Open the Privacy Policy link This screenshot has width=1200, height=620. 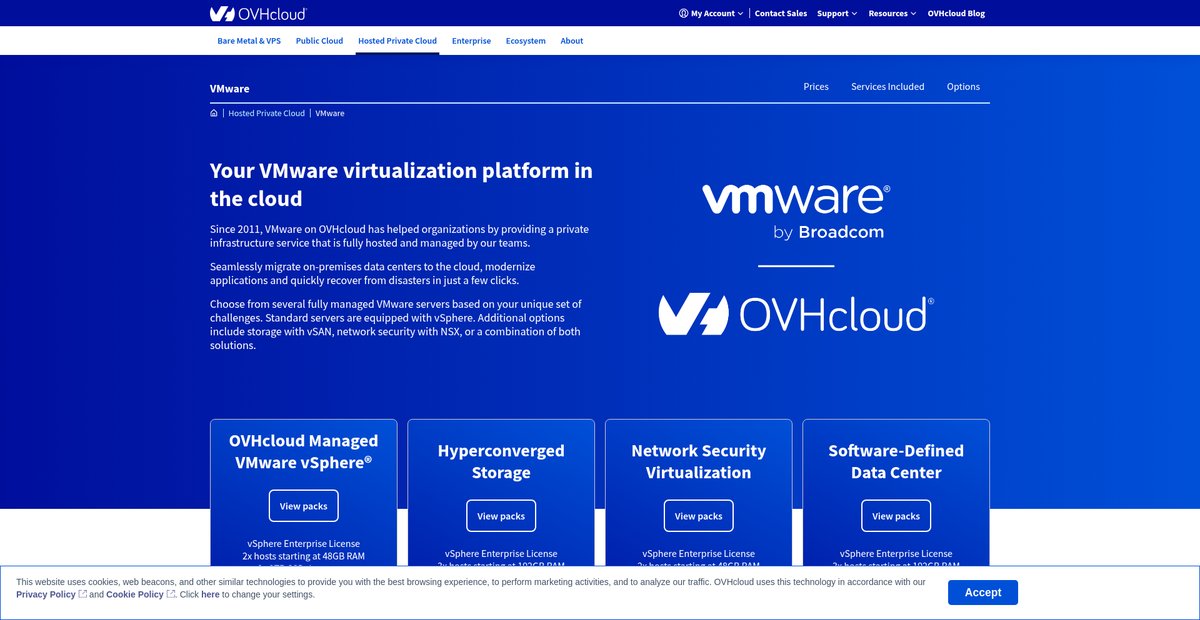(46, 594)
